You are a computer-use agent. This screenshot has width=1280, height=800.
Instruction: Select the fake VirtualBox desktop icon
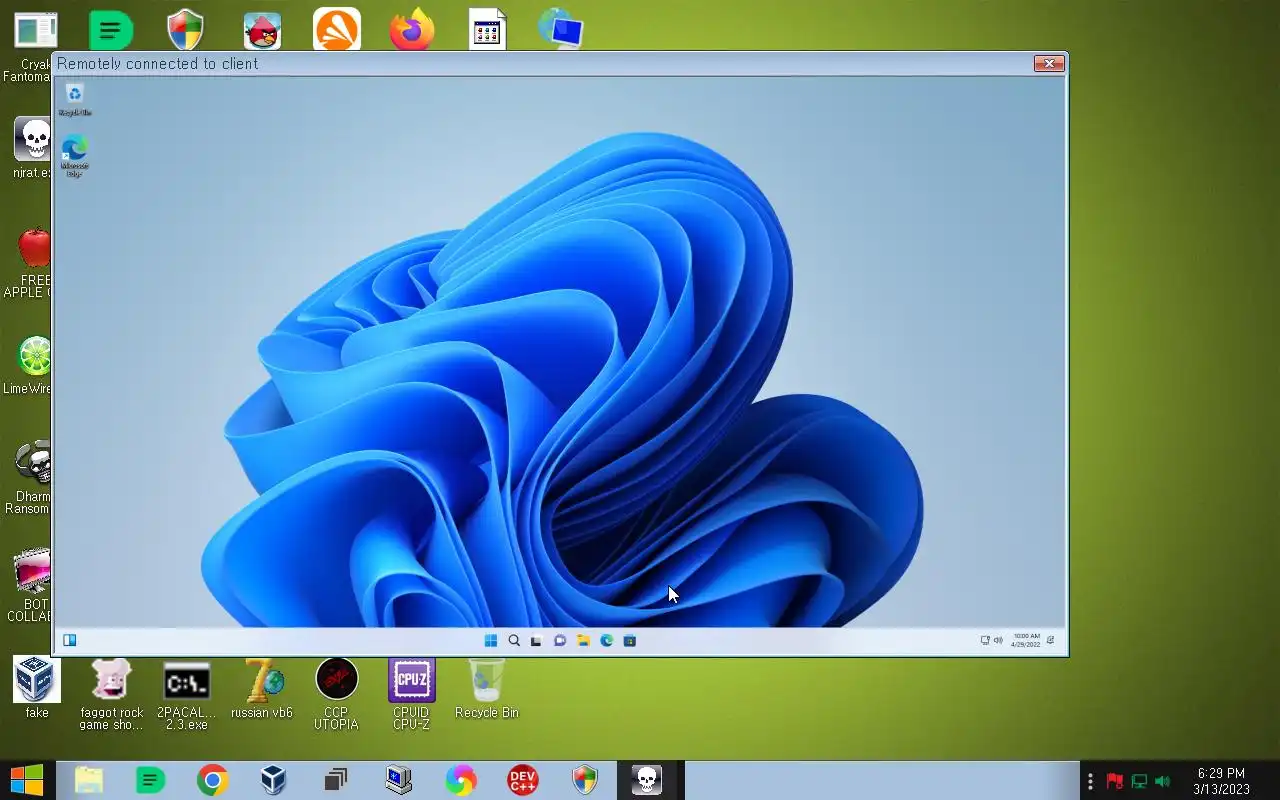[x=37, y=688]
